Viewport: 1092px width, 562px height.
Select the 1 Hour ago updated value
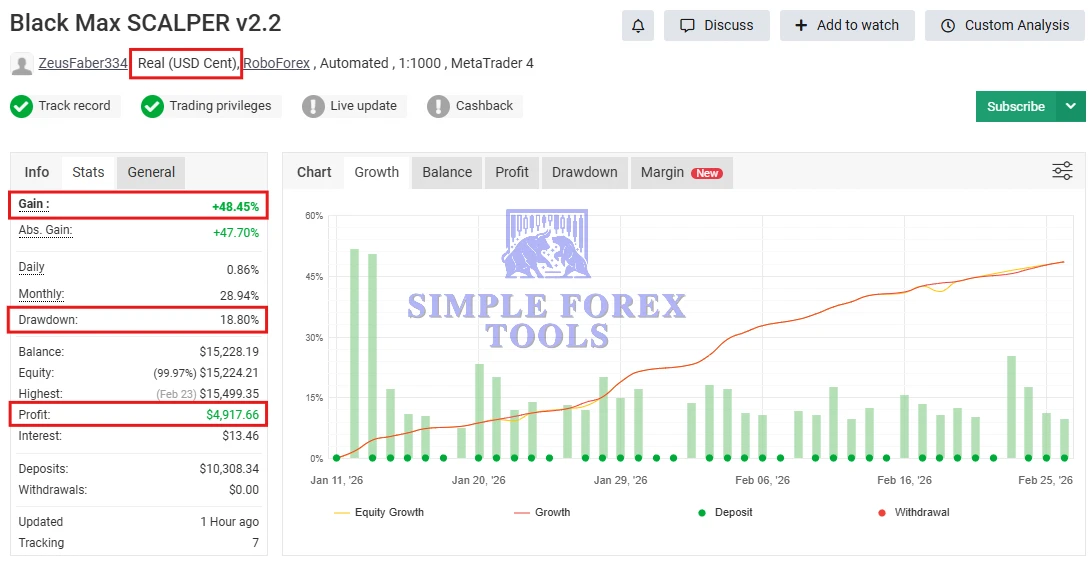click(x=230, y=522)
